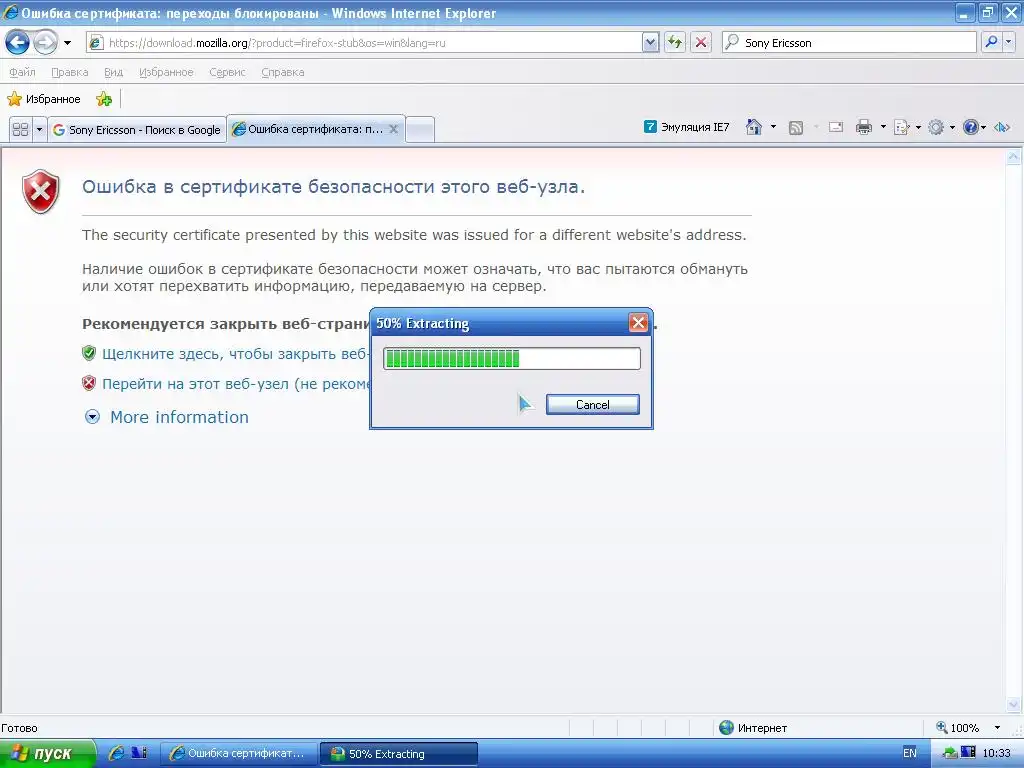
Task: Open the пуск Start button
Action: point(46,754)
